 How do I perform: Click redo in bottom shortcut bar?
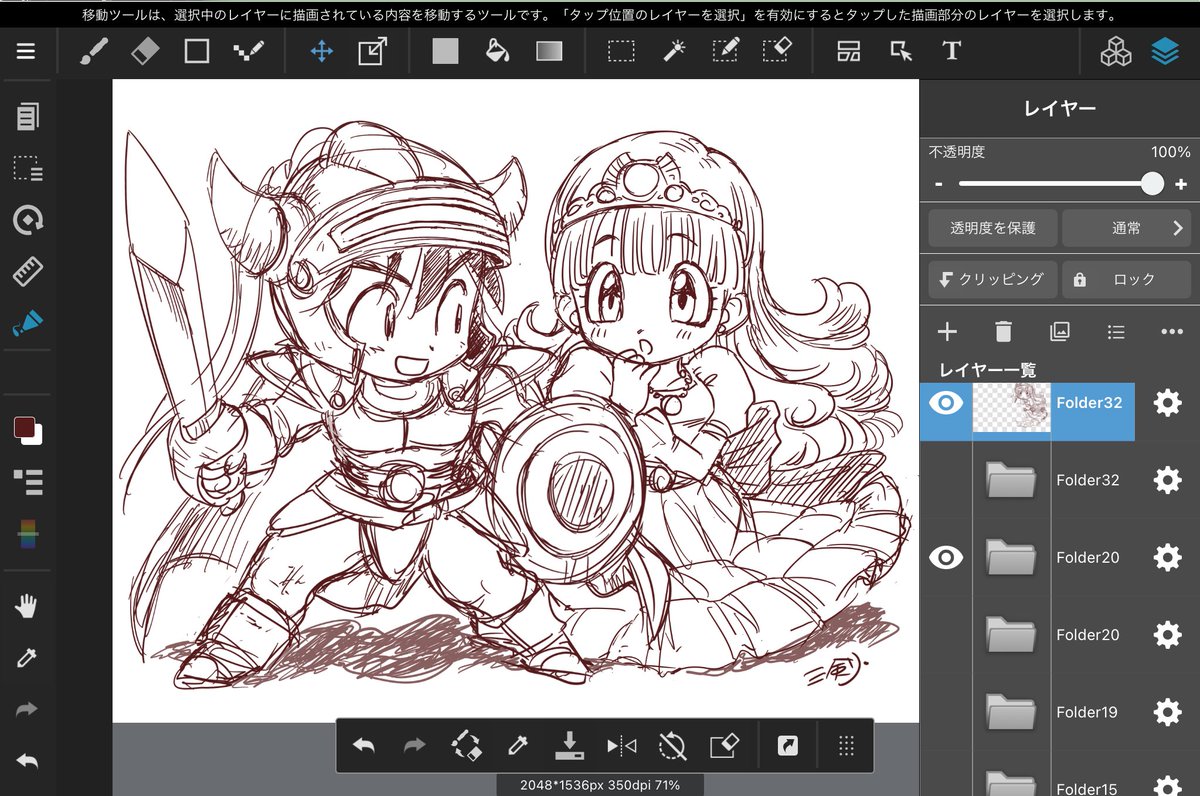414,746
